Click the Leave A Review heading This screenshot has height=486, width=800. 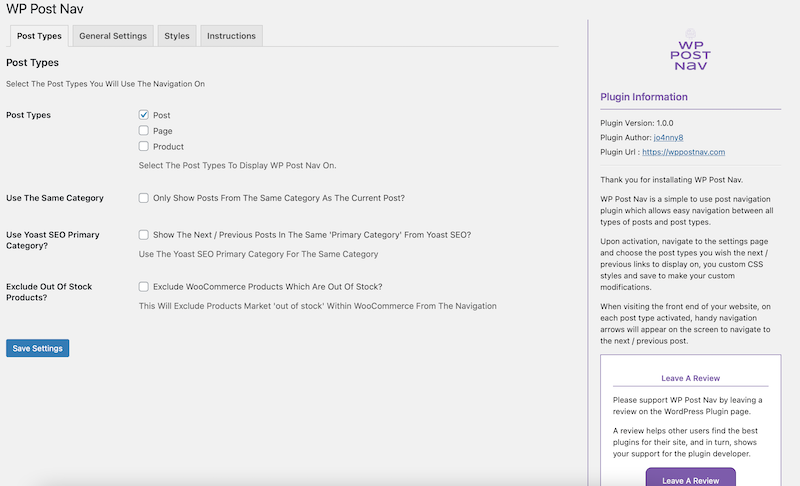click(691, 378)
